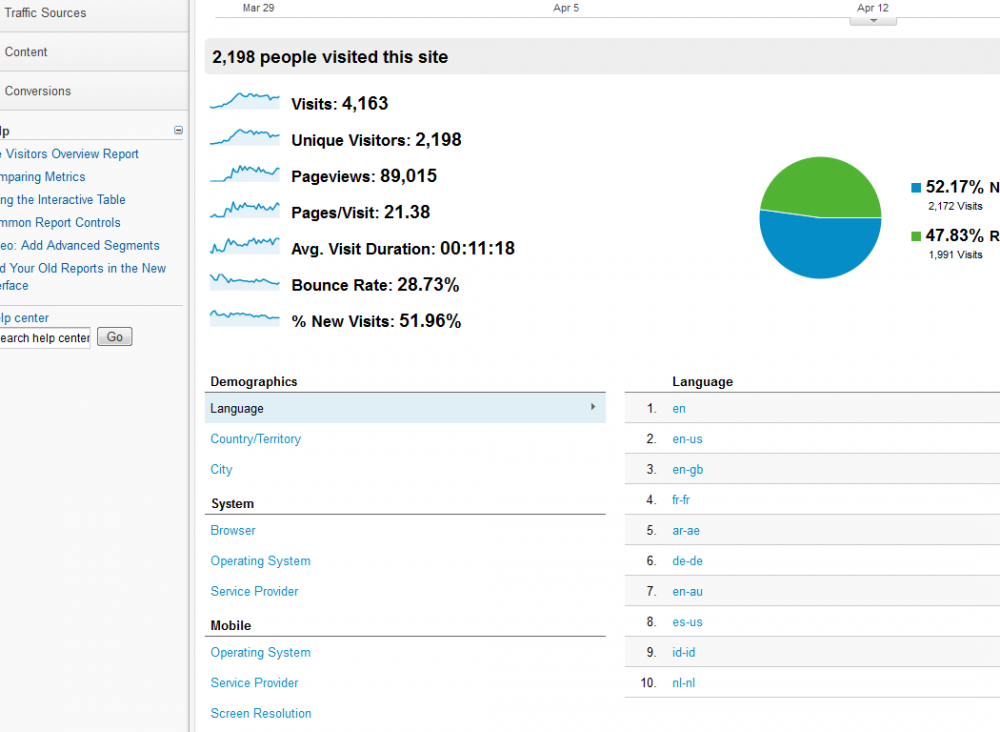
Task: Click the Bounce Rate sparkline graph
Action: click(x=244, y=282)
